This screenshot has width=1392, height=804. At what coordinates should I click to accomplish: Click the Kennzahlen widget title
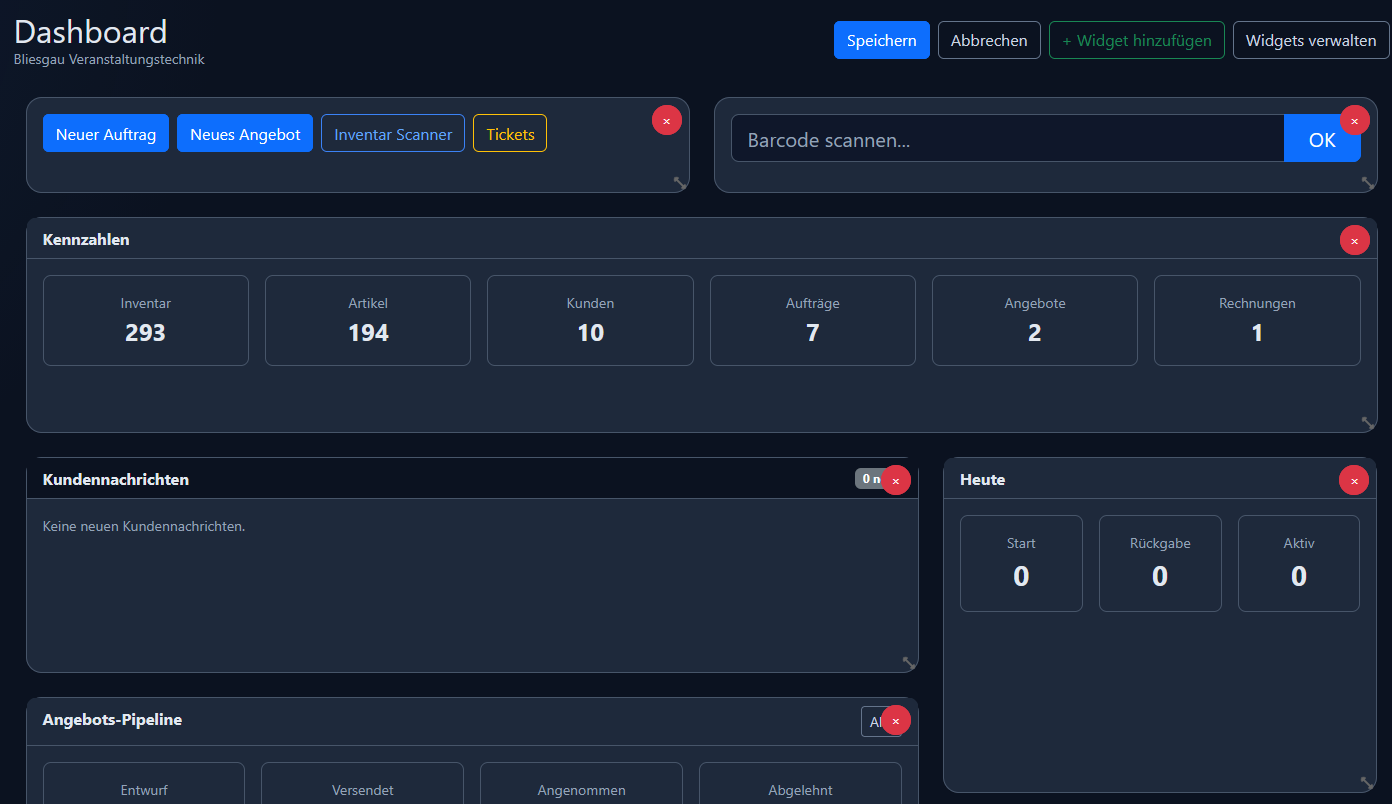[86, 240]
